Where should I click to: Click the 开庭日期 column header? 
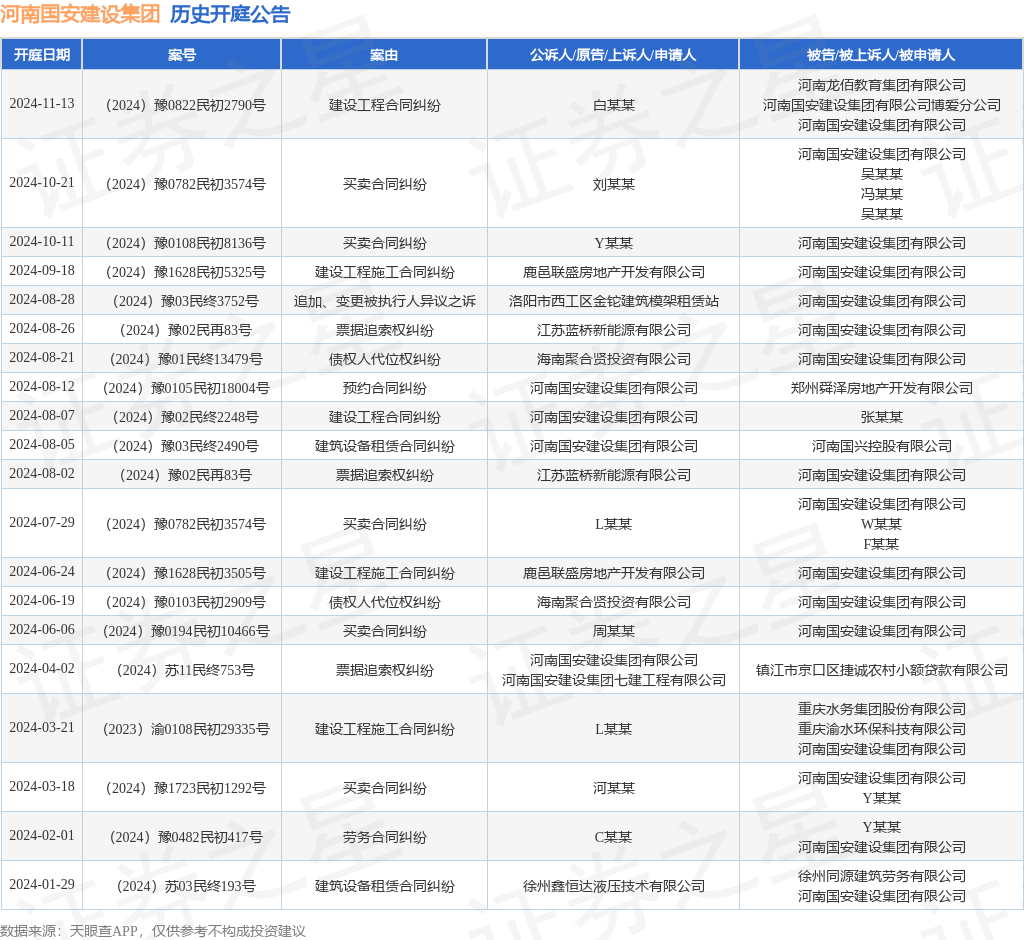point(42,55)
